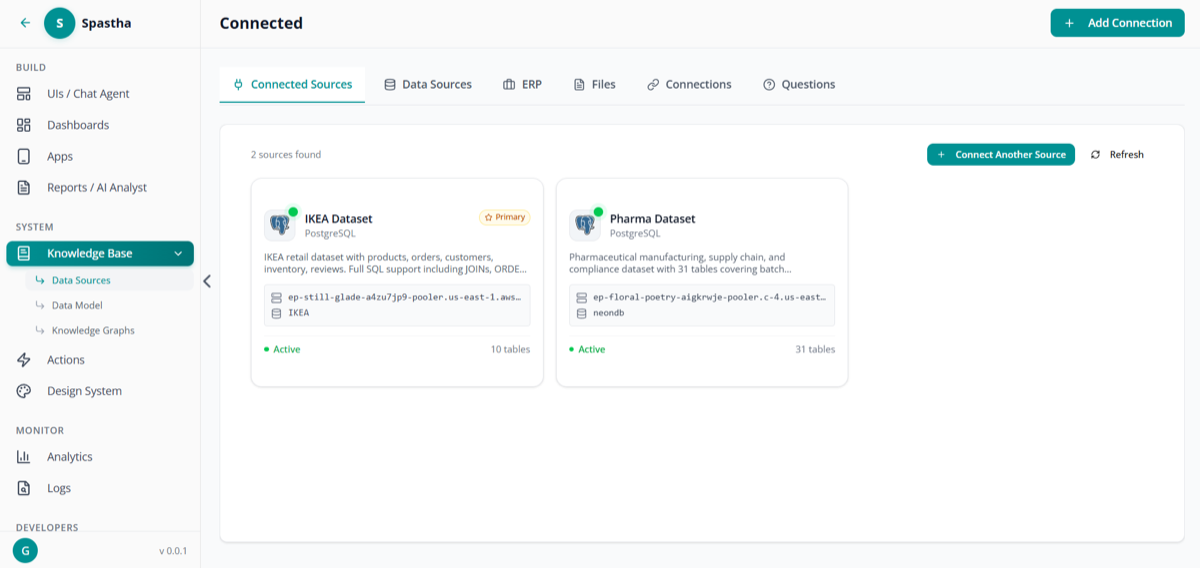This screenshot has height=568, width=1200.
Task: Switch to Connected Sources tab
Action: (292, 85)
